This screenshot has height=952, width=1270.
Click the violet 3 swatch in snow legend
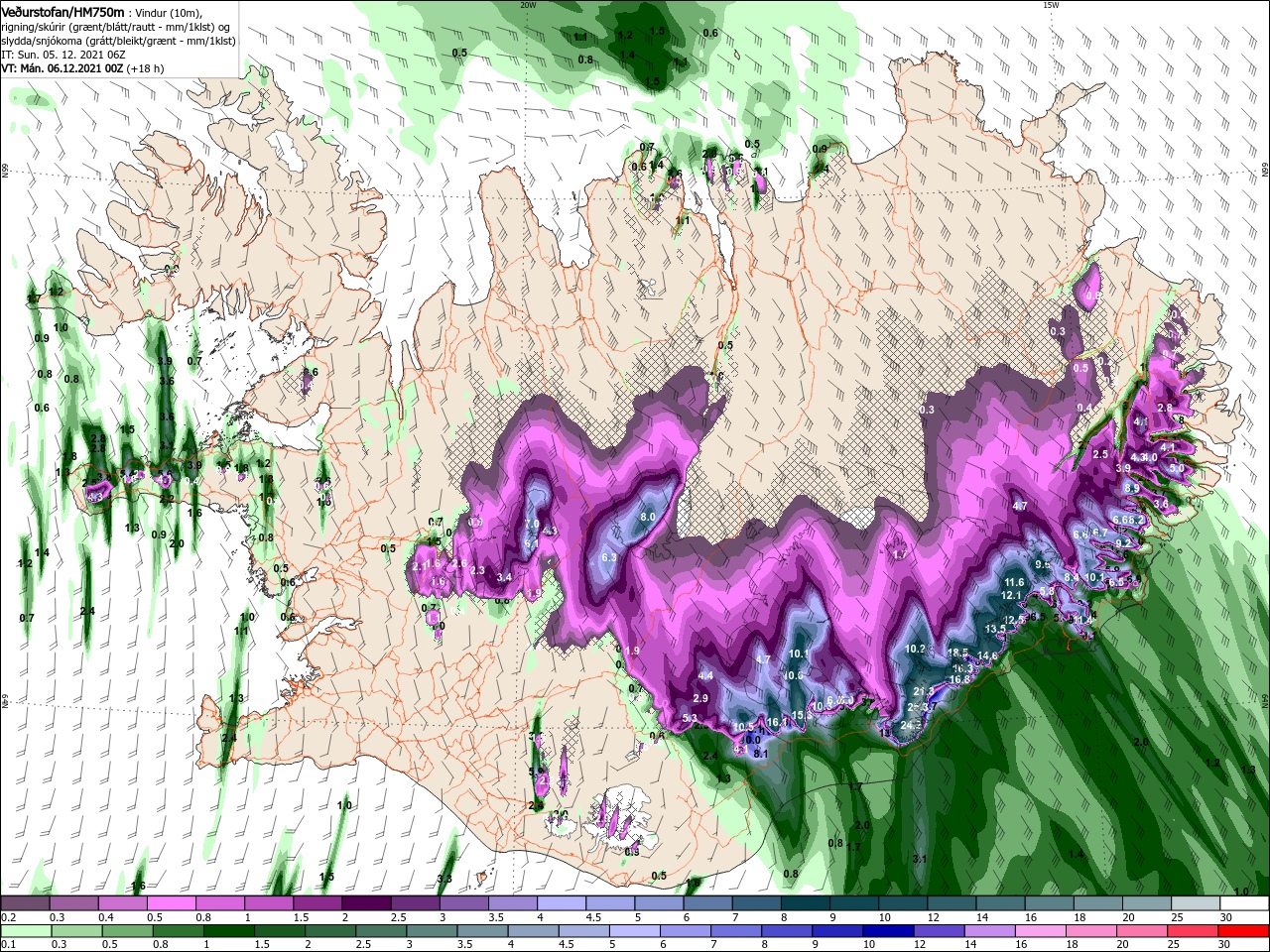click(x=463, y=903)
